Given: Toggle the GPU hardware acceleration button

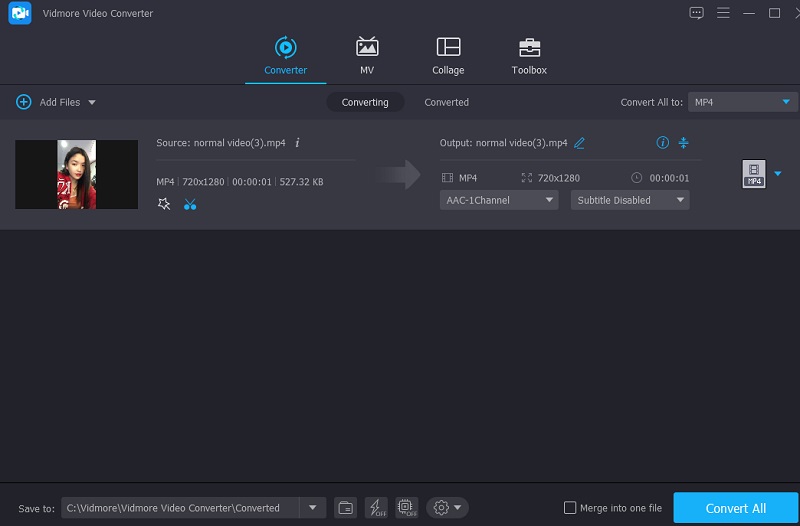Looking at the screenshot, I should pos(406,508).
